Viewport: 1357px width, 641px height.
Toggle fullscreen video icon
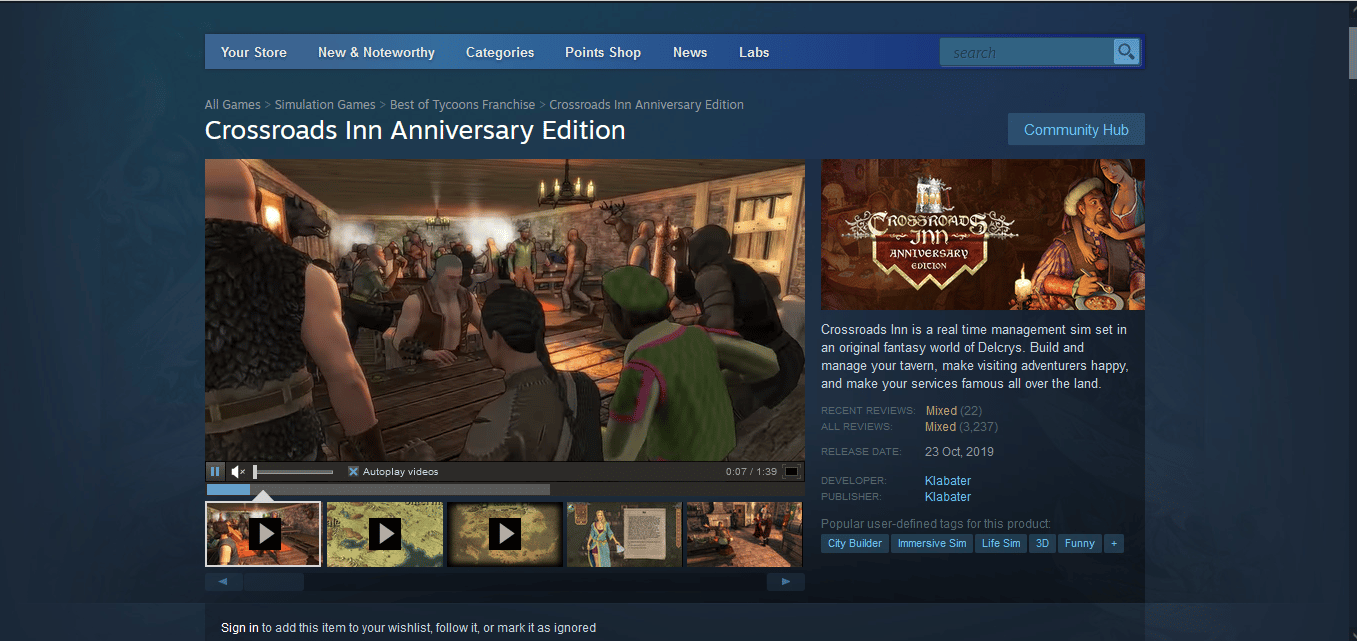(x=791, y=472)
